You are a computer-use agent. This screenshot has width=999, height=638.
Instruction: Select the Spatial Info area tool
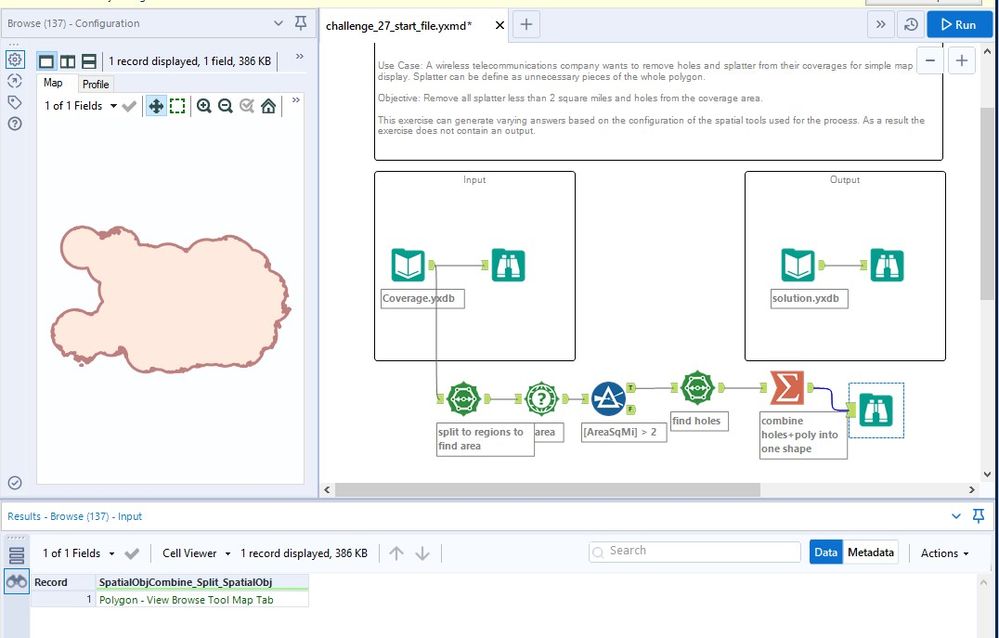[542, 399]
